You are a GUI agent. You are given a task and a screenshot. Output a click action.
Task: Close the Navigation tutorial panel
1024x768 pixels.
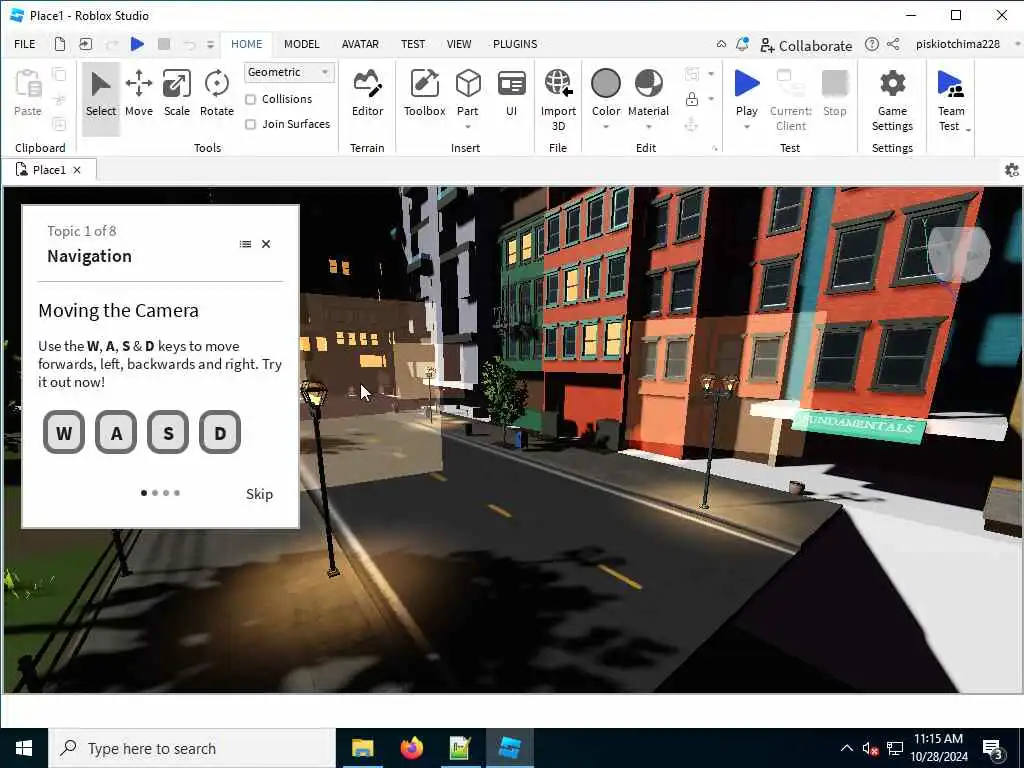pyautogui.click(x=266, y=244)
